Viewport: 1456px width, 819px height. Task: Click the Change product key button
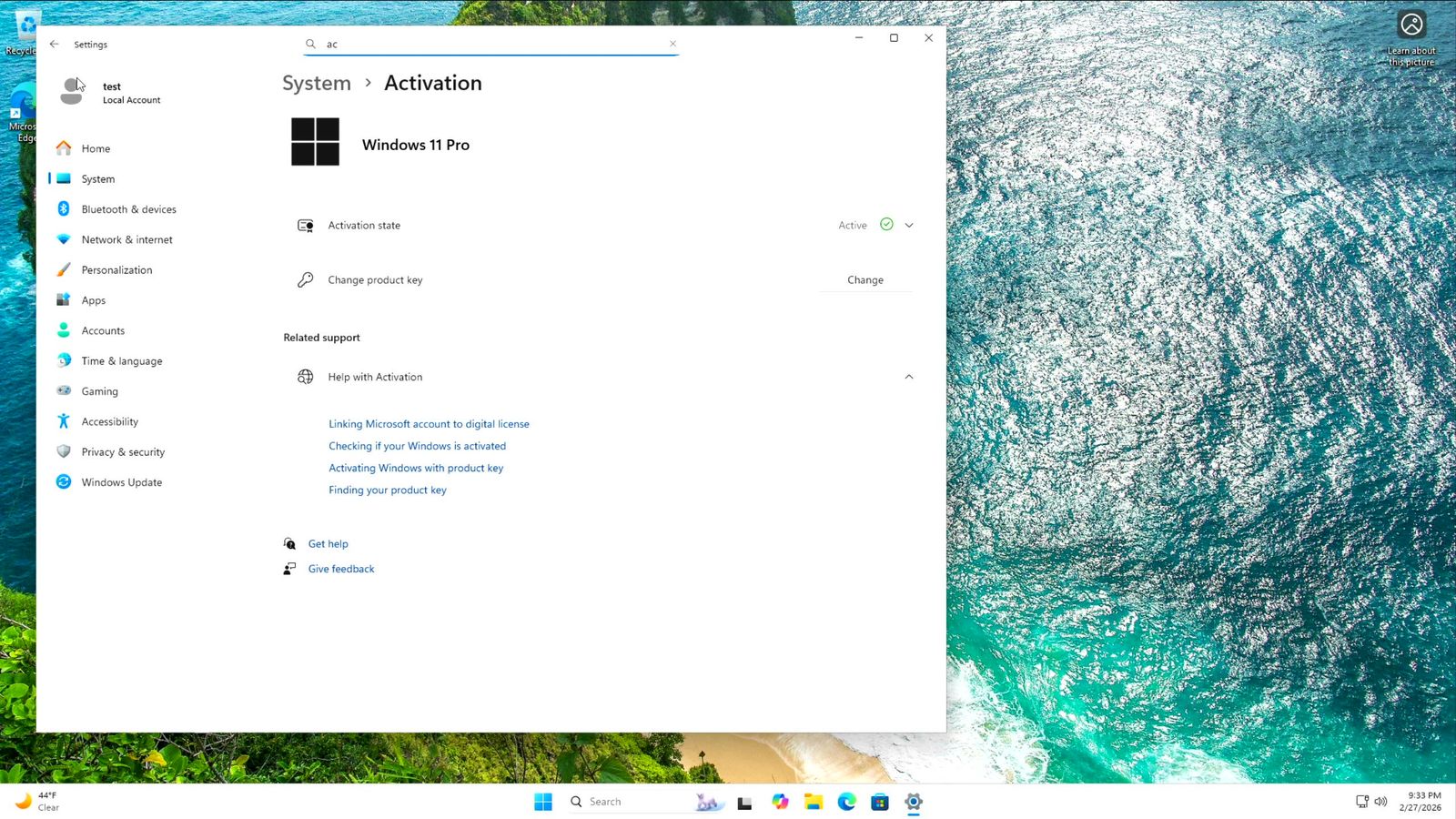coord(864,280)
